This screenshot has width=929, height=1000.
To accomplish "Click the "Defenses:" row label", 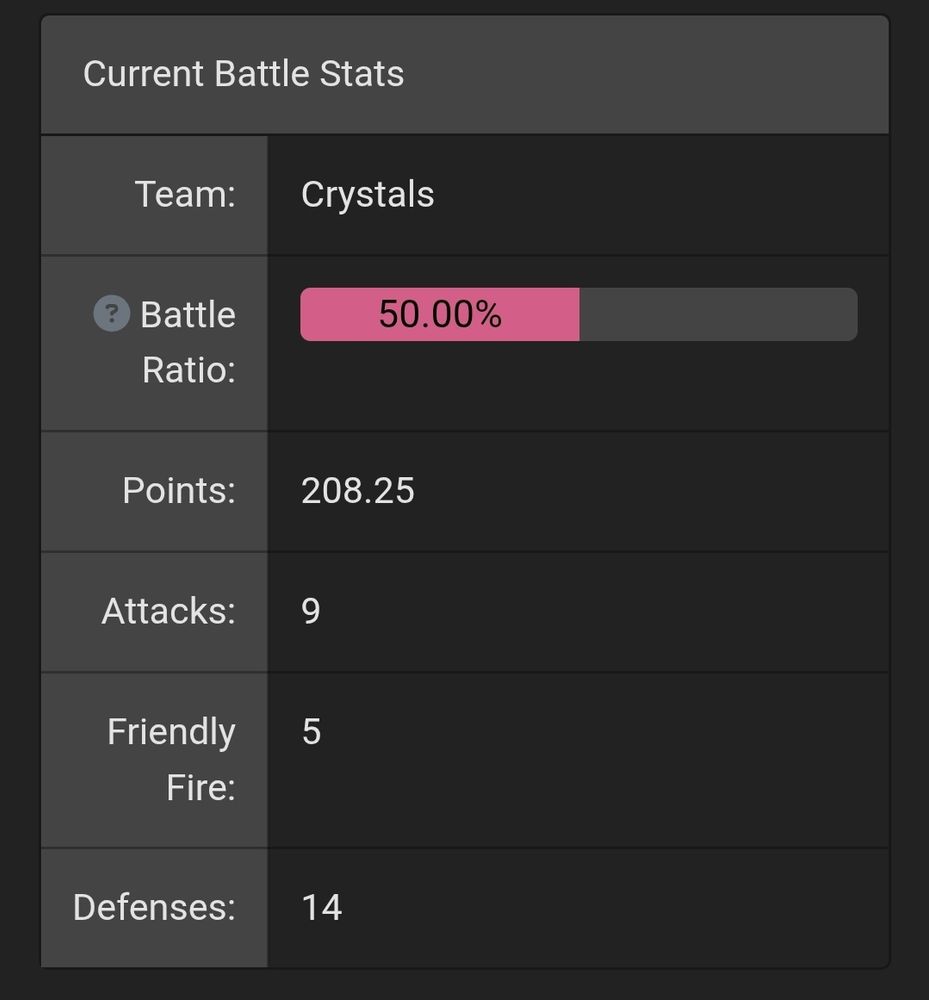I will 154,907.
